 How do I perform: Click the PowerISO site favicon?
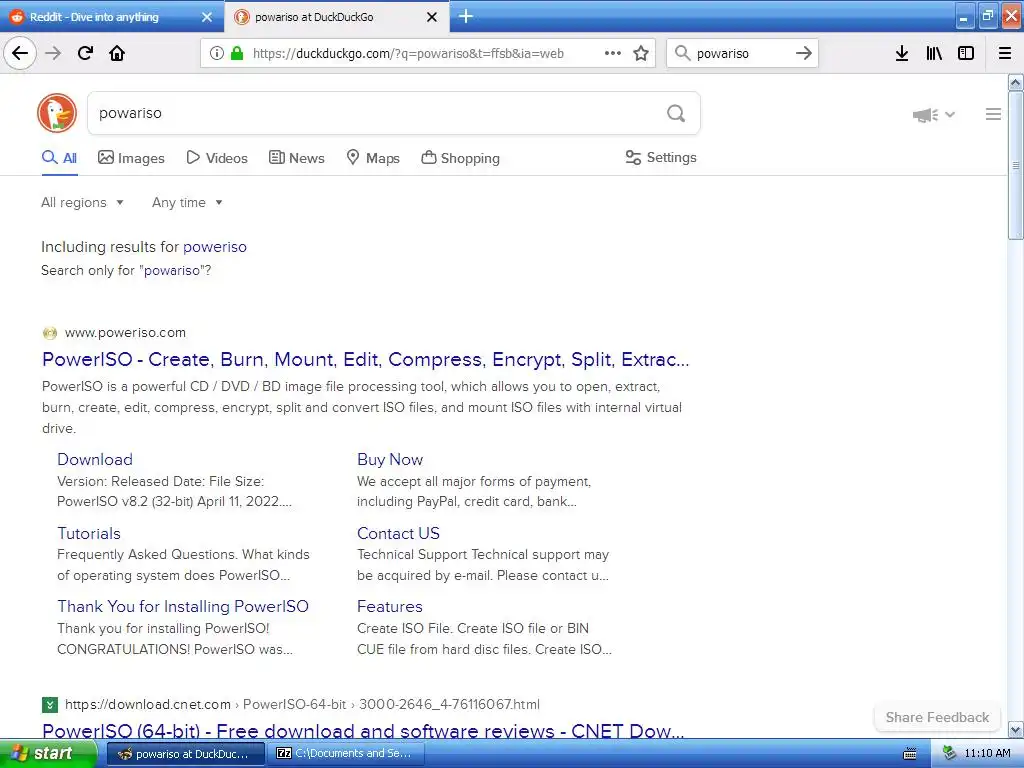pos(50,333)
